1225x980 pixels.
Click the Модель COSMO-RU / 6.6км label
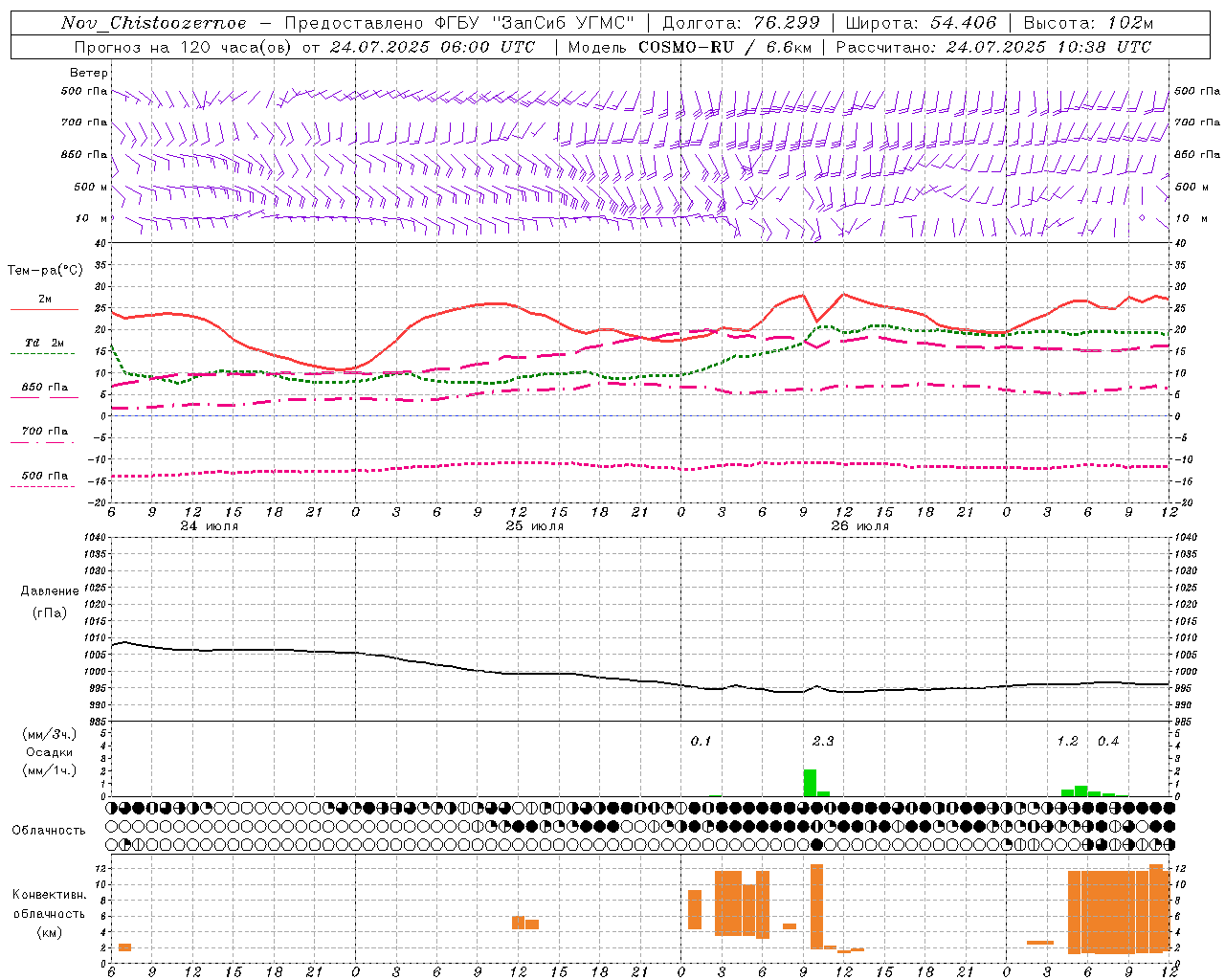pyautogui.click(x=690, y=47)
